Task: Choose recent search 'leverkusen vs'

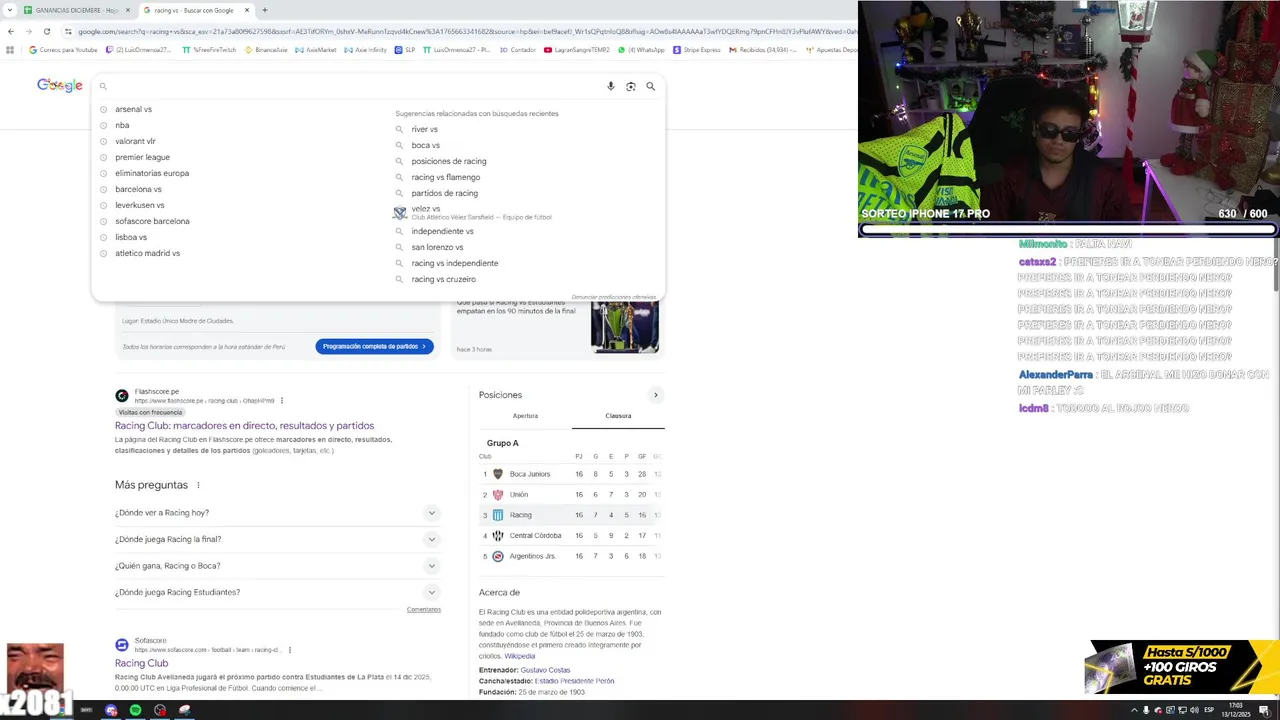Action: (x=139, y=205)
